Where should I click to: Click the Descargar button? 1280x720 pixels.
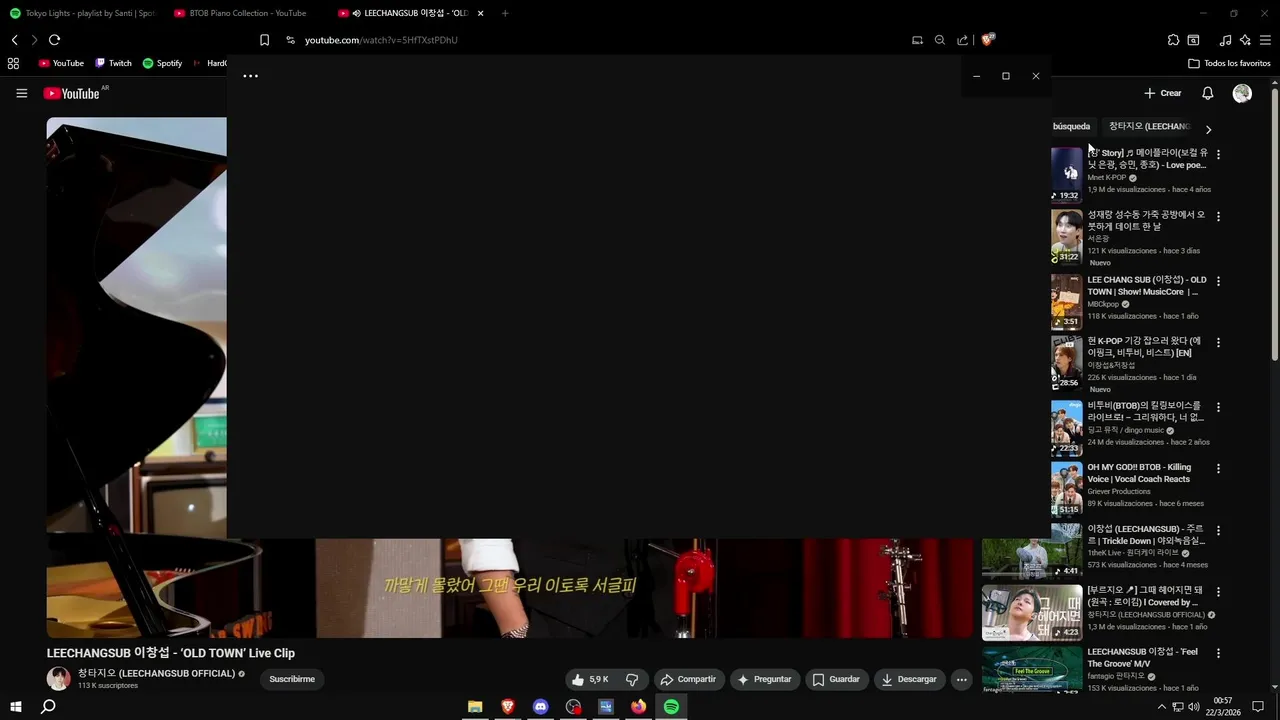[909, 680]
